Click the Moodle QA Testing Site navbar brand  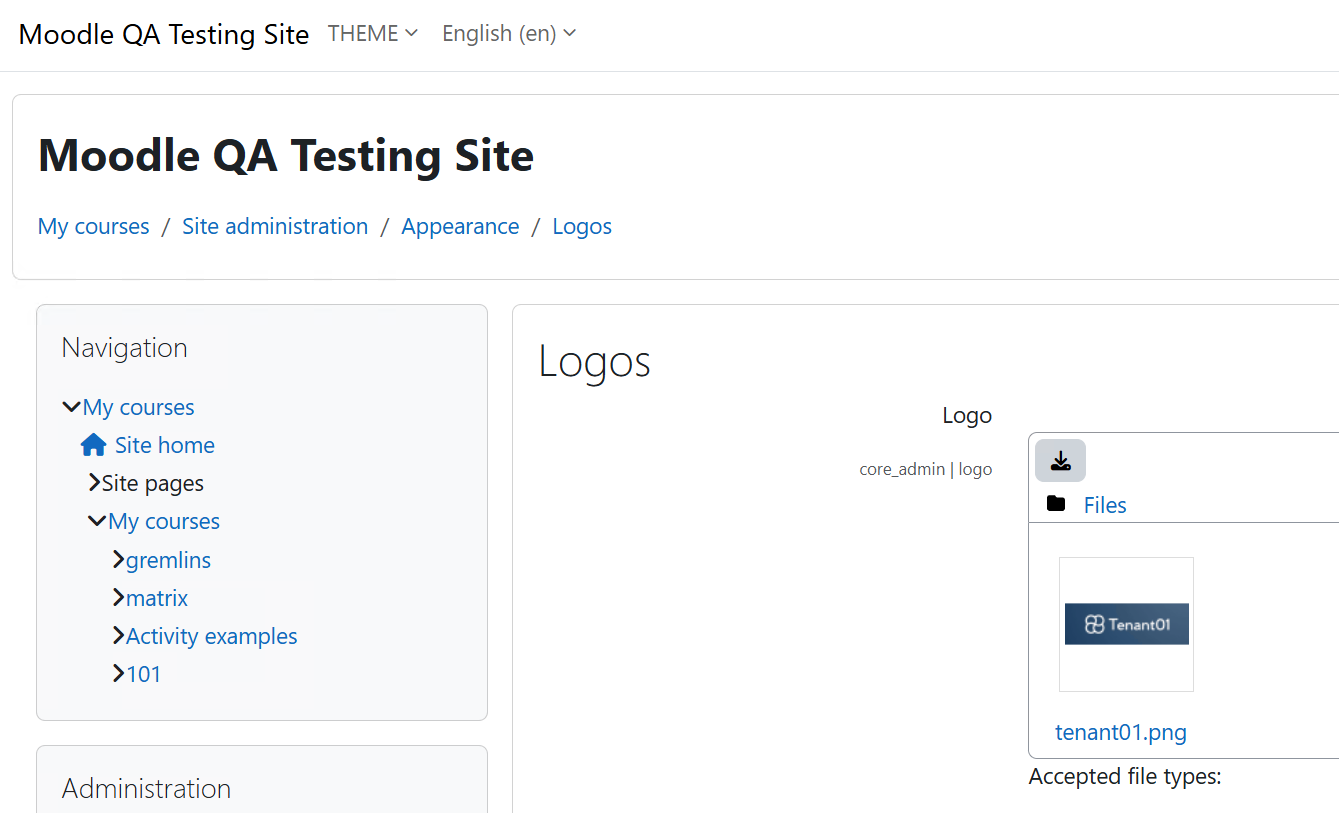tap(164, 34)
